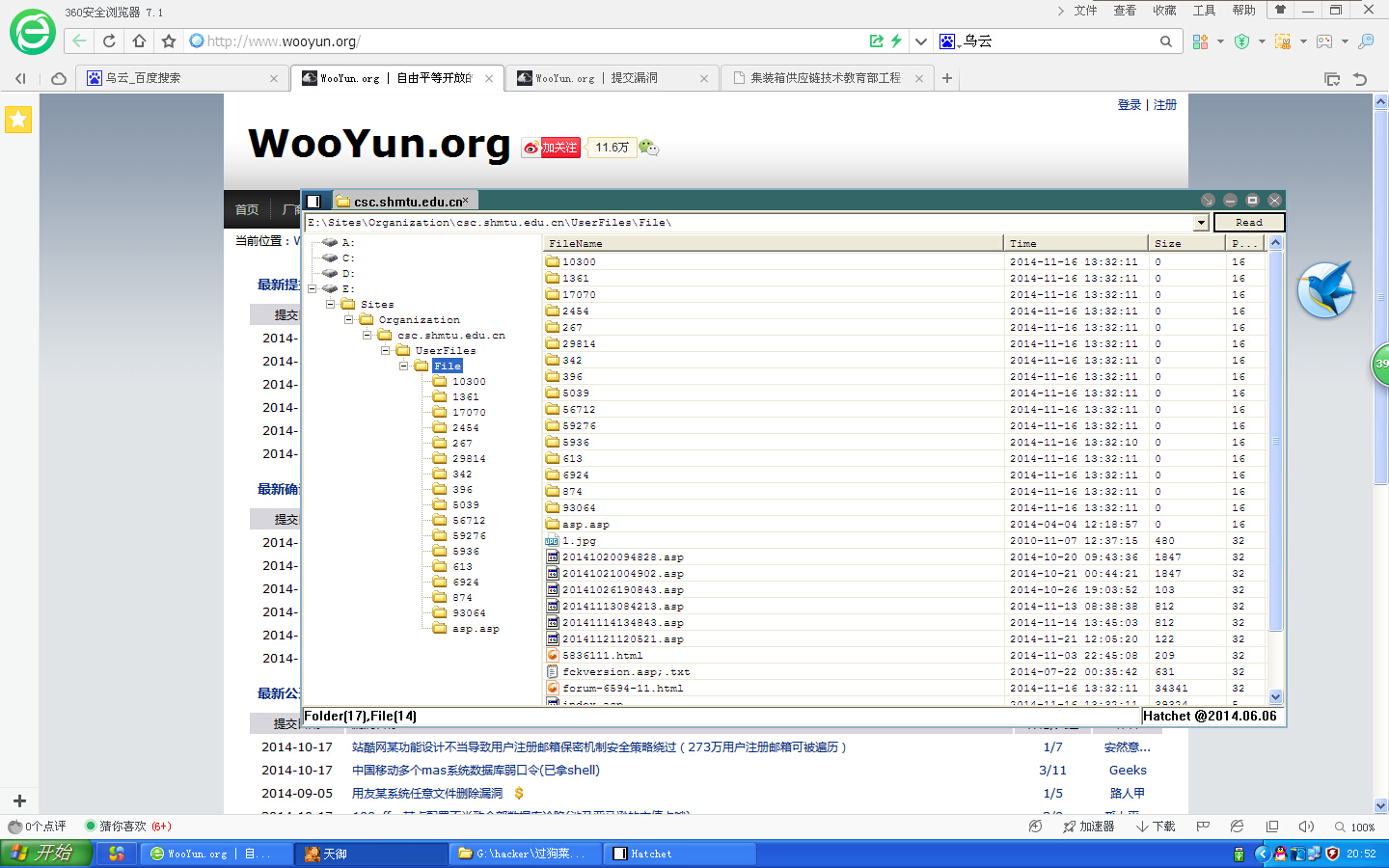Click the WeChat icon next to 11.6万
Image resolution: width=1389 pixels, height=868 pixels.
point(648,148)
